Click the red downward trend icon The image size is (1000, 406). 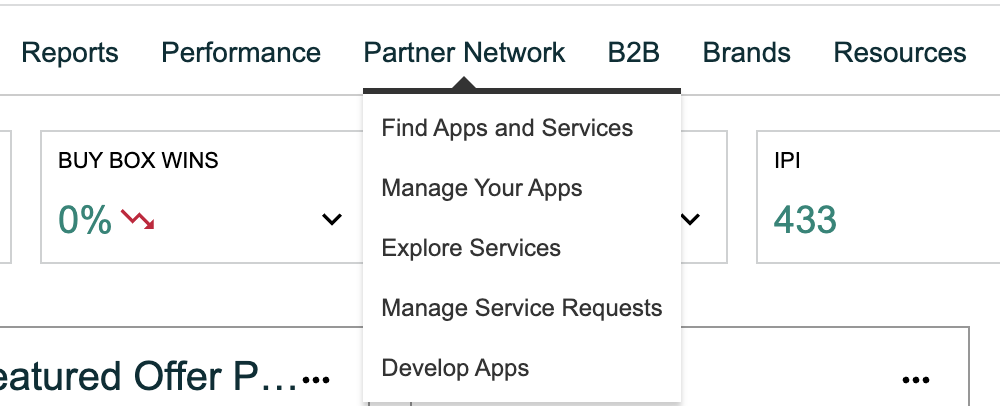tap(138, 219)
